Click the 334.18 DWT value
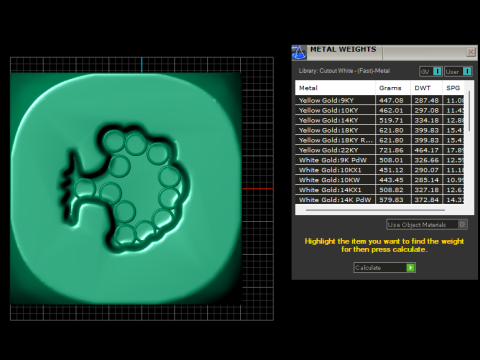This screenshot has height=360, width=480. [427, 120]
